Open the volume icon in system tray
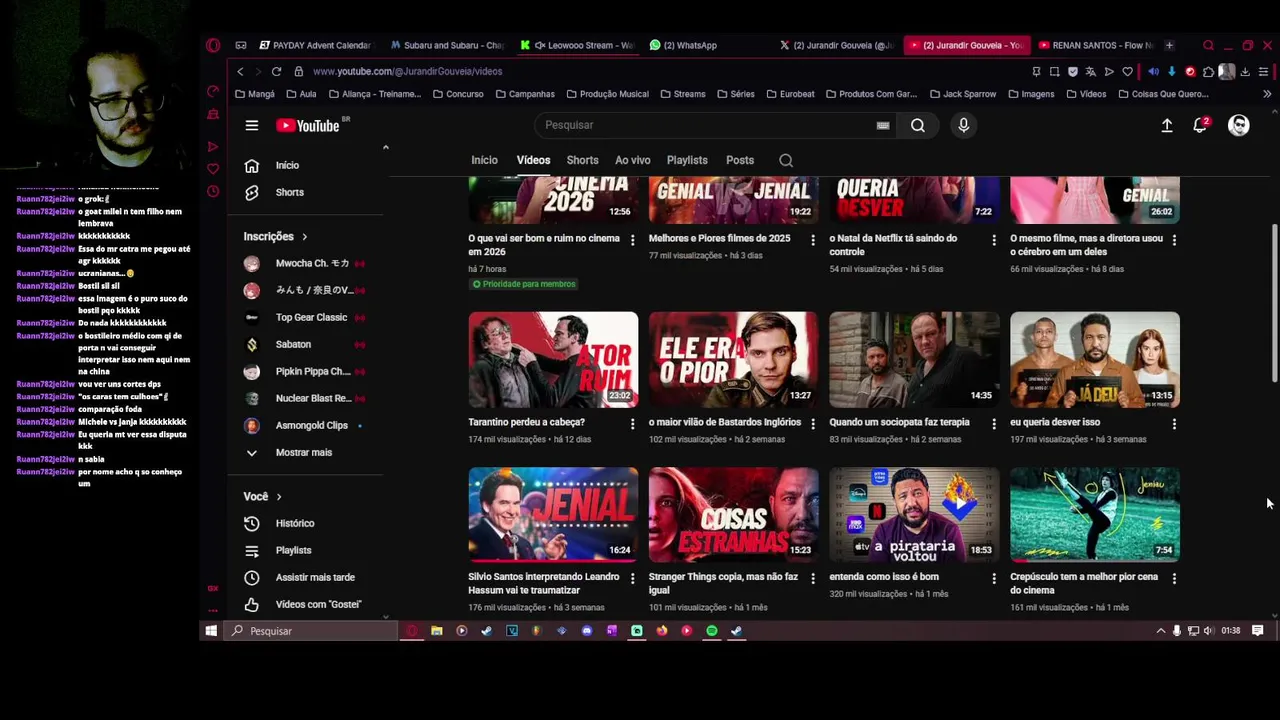Screen dimensions: 1280x720 point(1208,631)
